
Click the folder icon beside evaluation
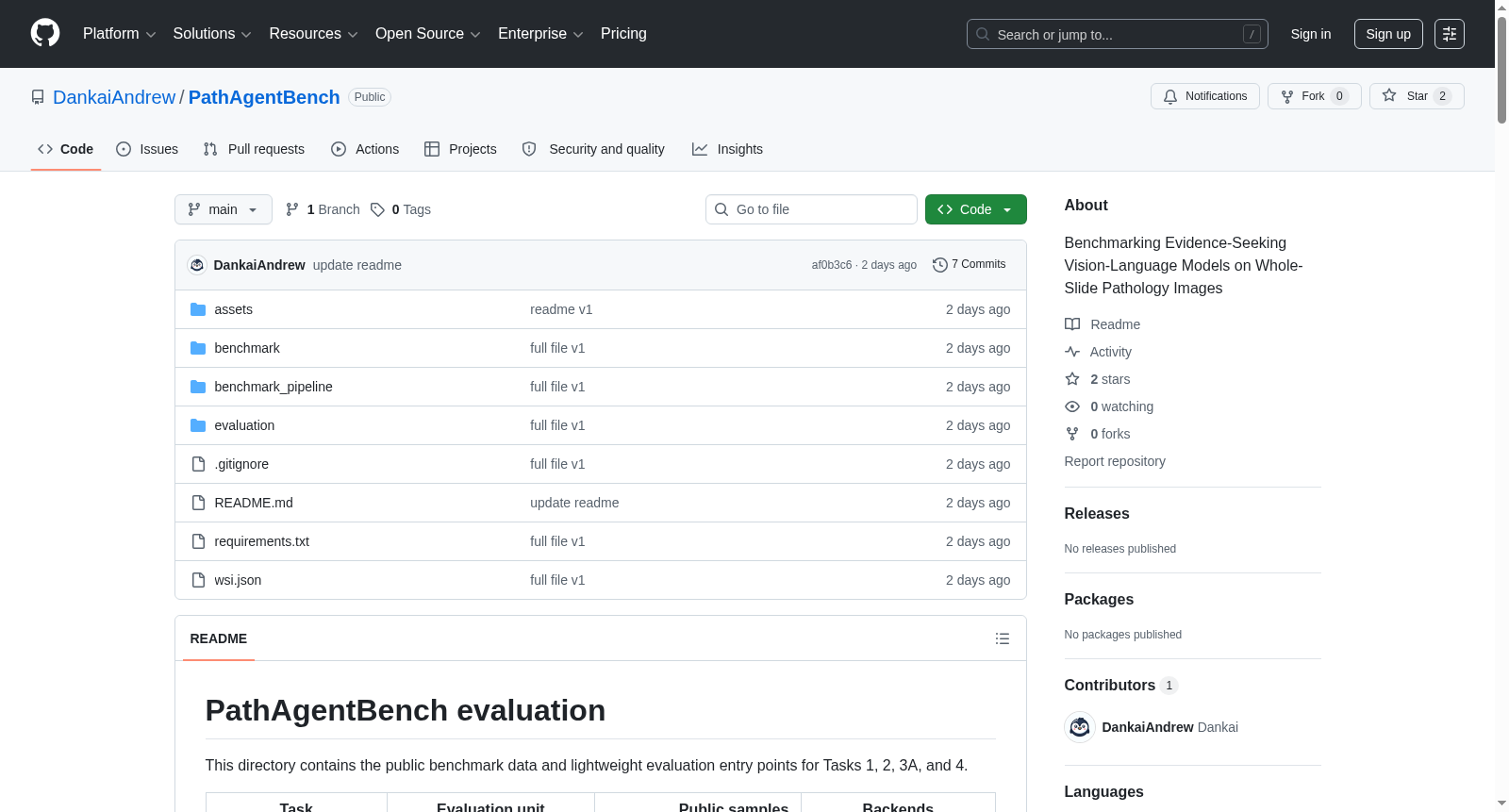198,425
